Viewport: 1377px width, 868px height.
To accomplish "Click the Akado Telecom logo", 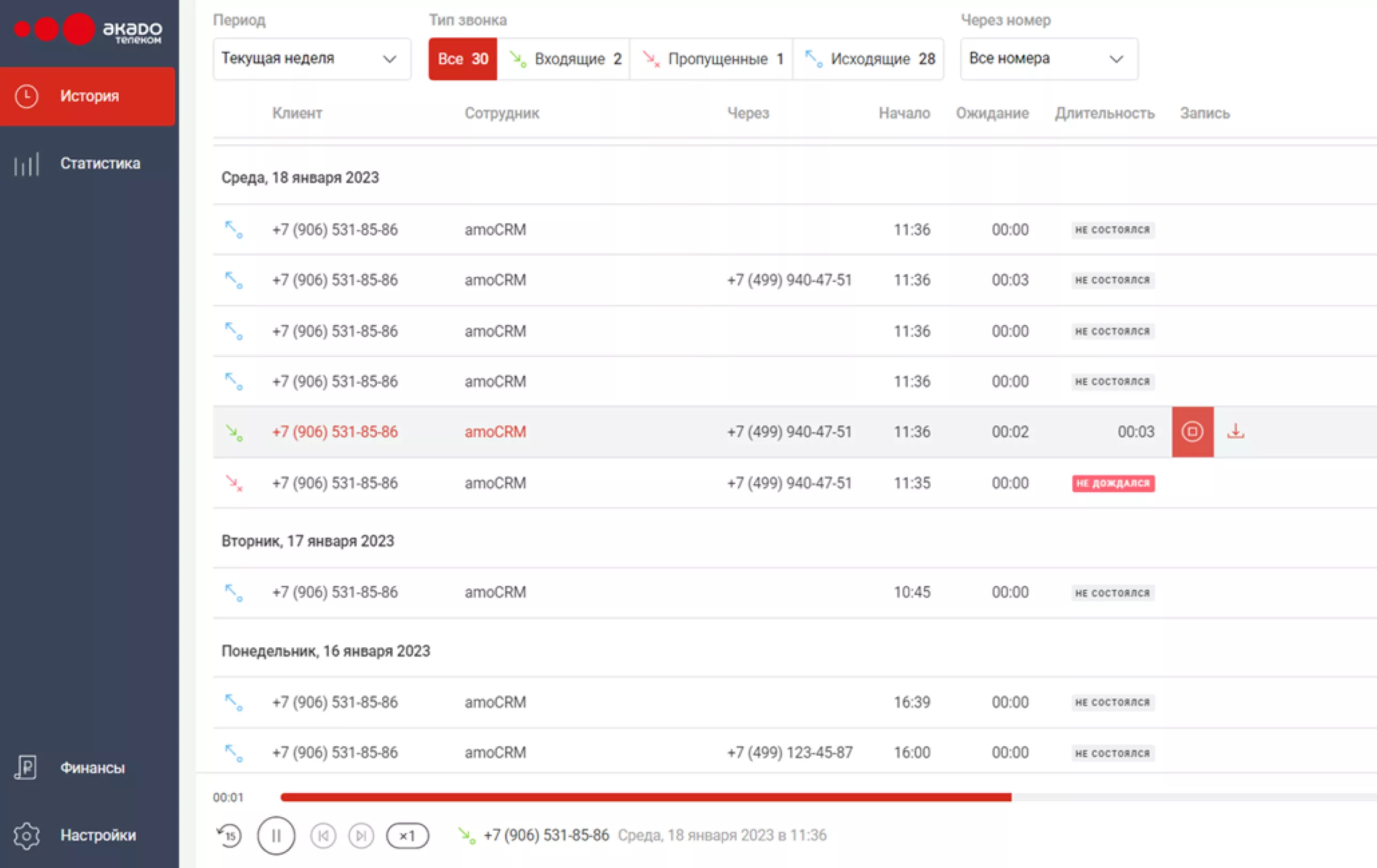I will click(88, 29).
